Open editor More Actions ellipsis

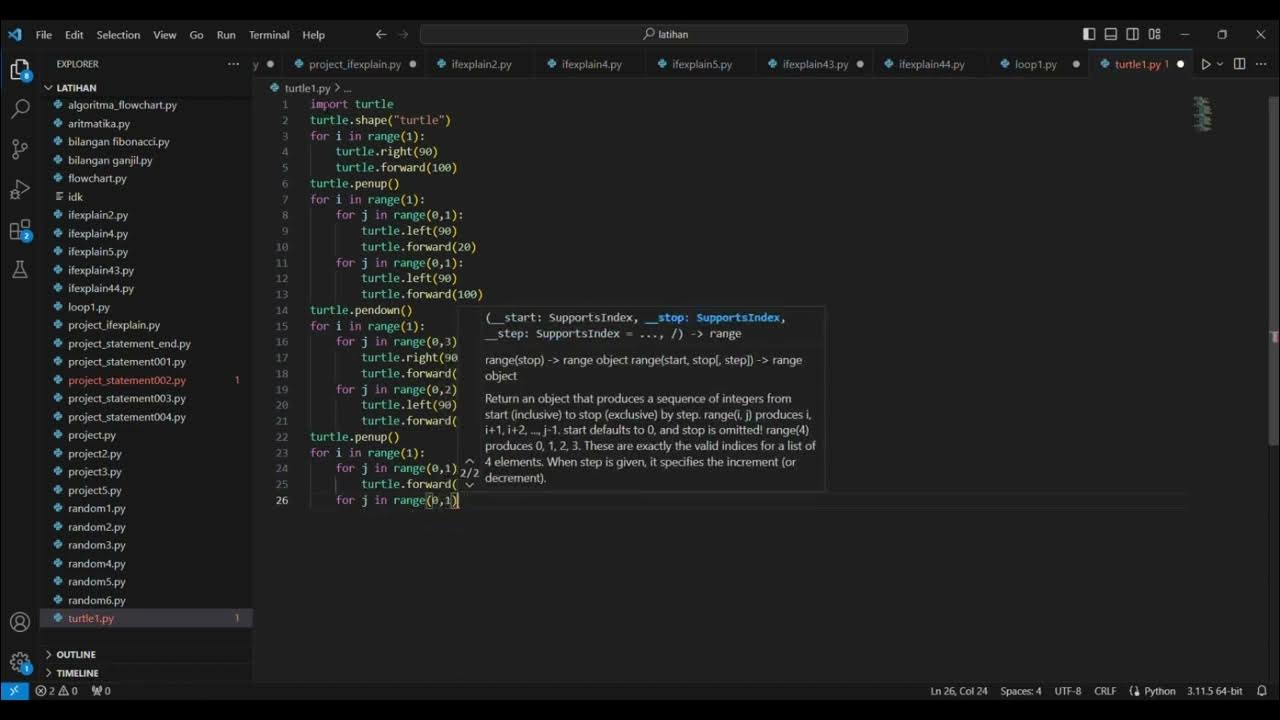pyautogui.click(x=1261, y=64)
